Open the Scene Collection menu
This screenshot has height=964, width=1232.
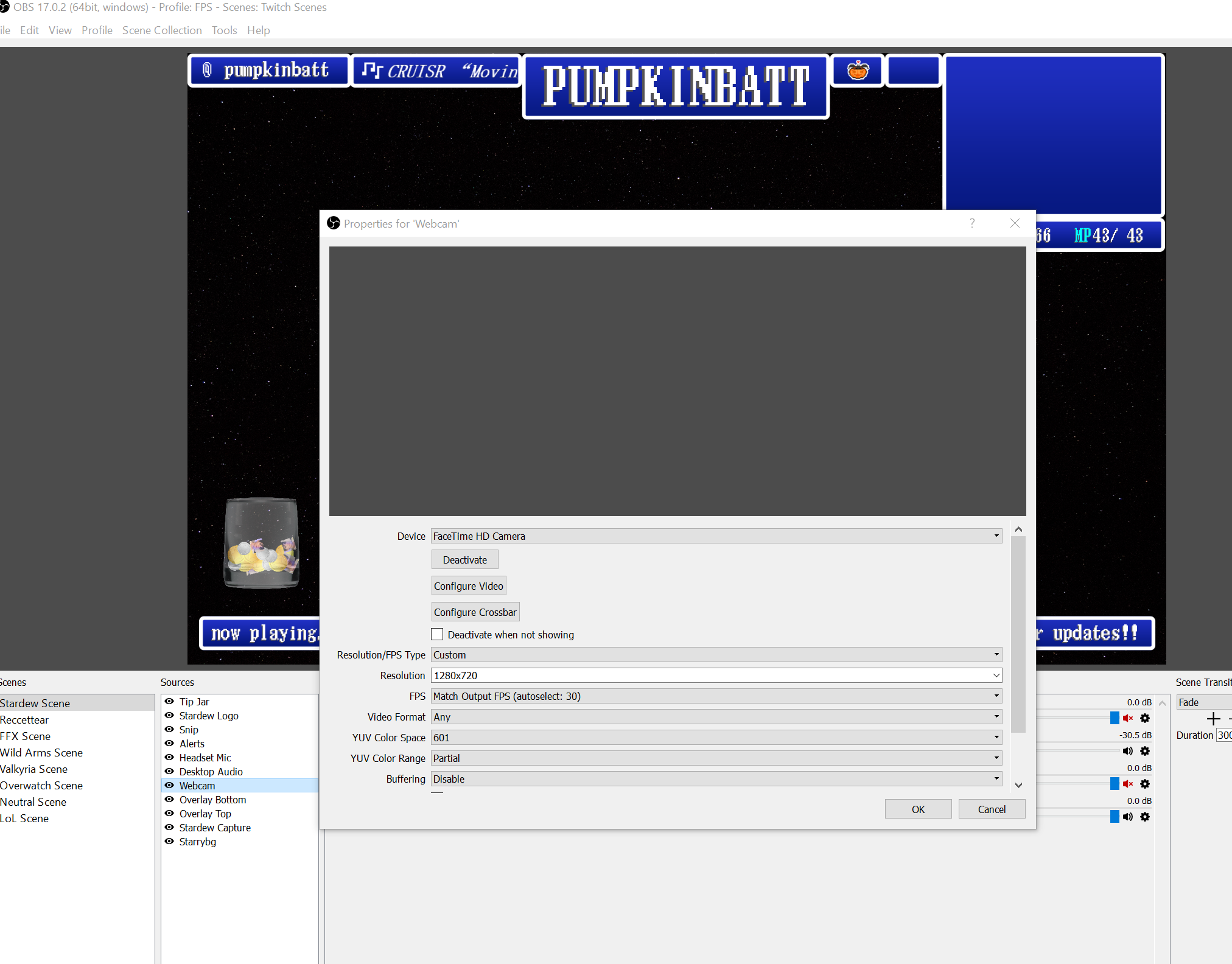(162, 30)
